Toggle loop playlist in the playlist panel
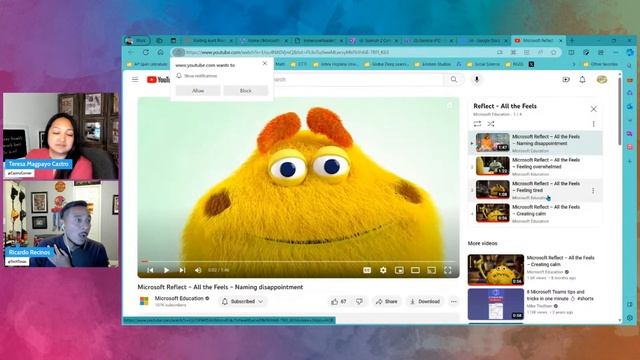This screenshot has height=360, width=640. click(477, 124)
